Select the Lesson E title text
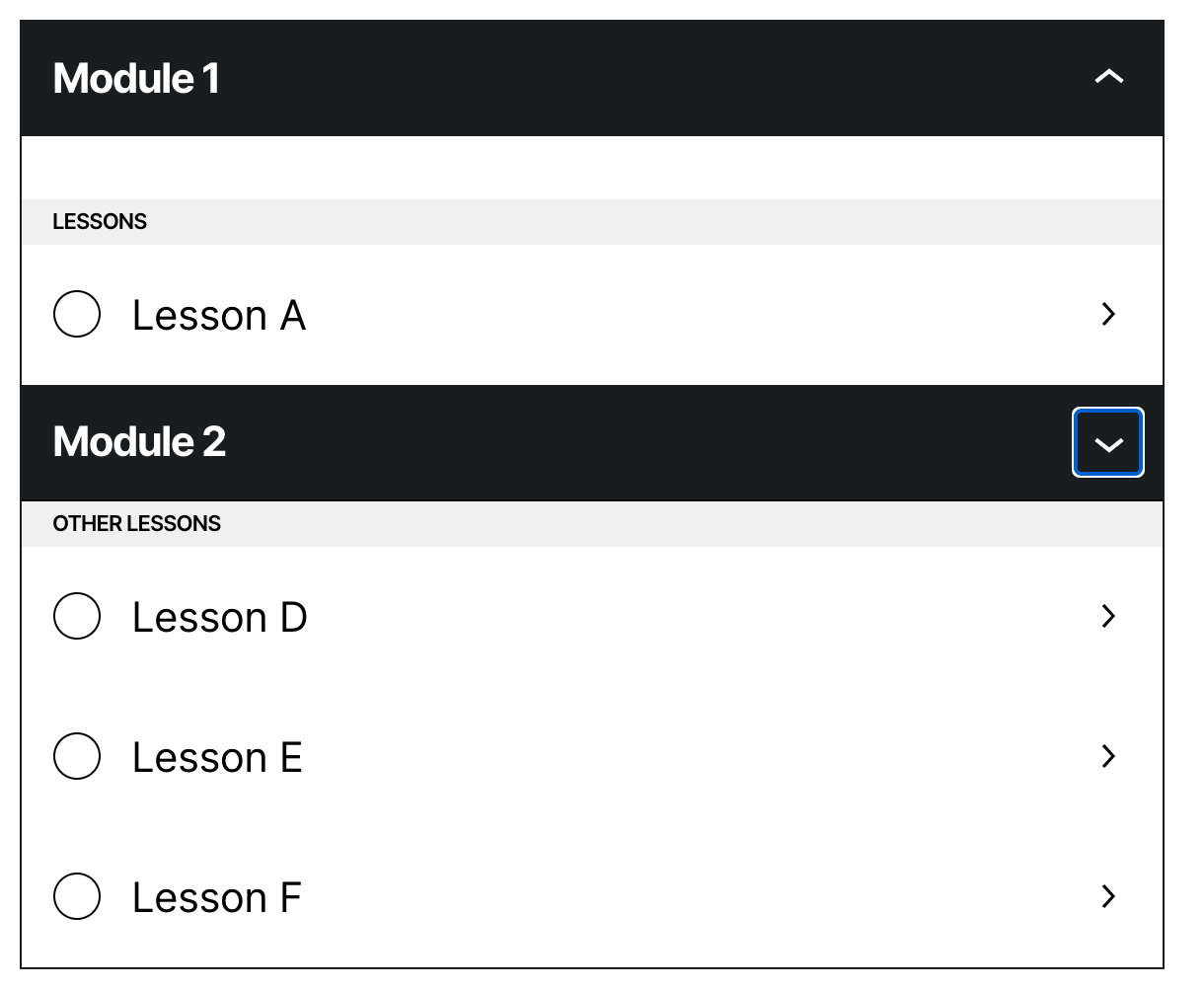Screen dimensions: 1204x989 217,758
